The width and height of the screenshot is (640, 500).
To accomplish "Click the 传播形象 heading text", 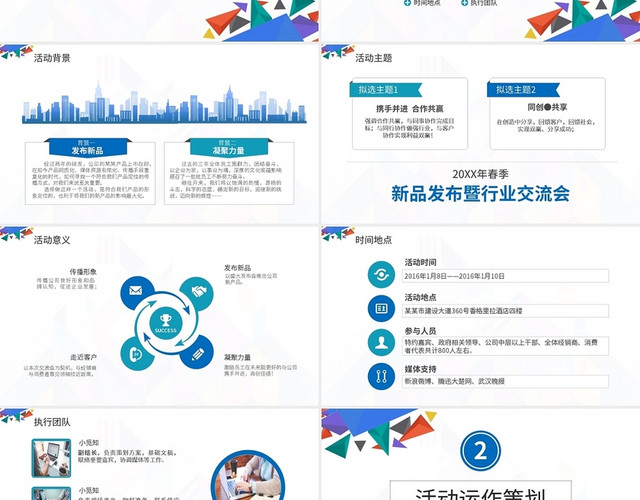I will (83, 272).
